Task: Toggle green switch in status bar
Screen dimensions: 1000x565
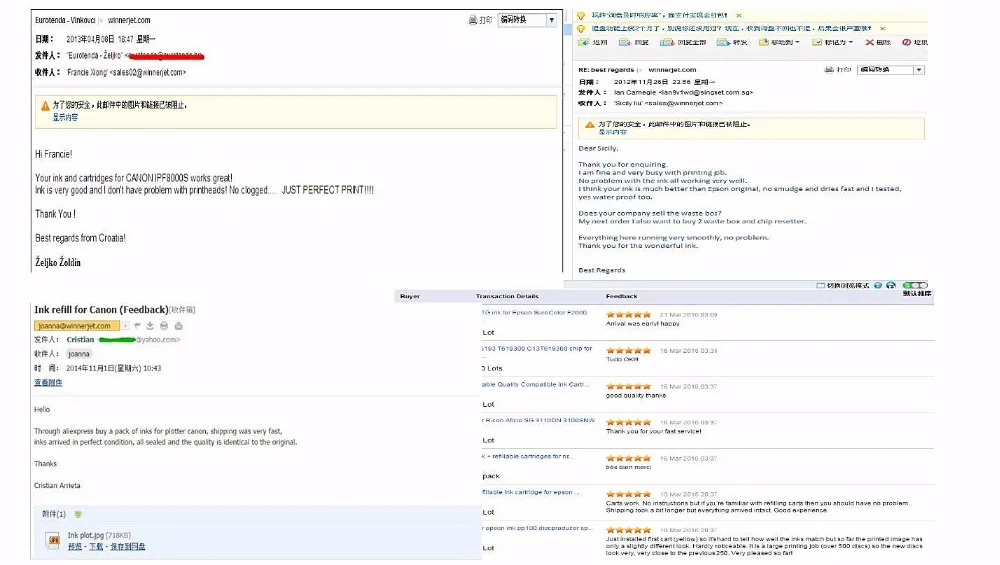Action: coord(915,285)
